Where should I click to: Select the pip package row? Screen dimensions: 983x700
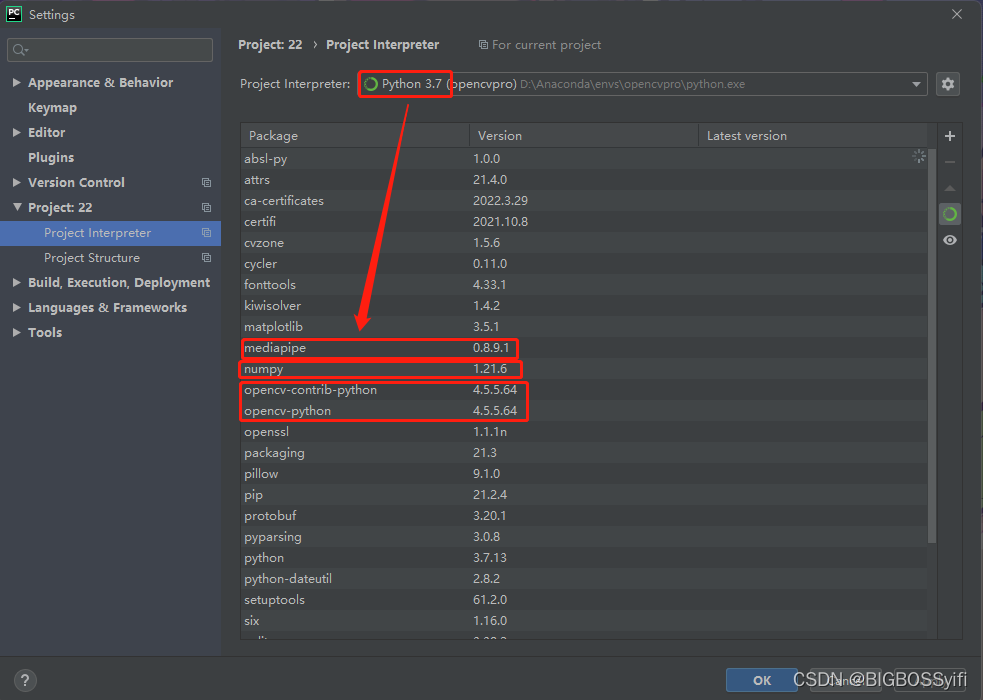pos(584,494)
